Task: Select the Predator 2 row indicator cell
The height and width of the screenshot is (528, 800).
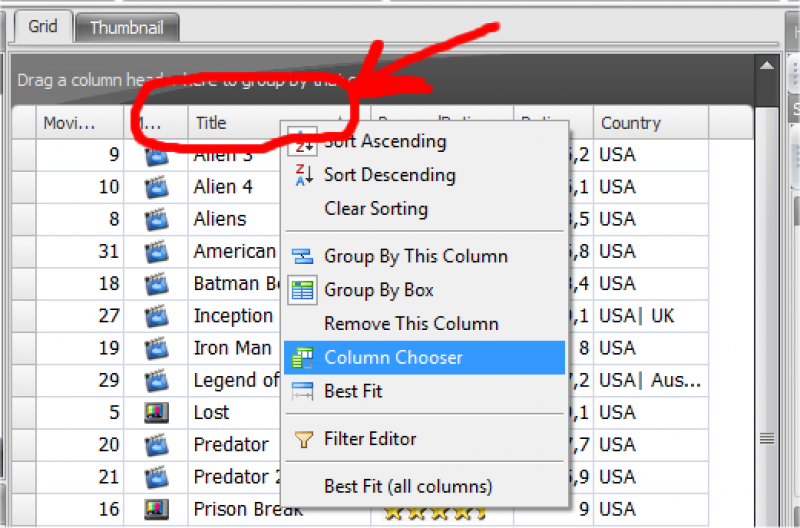Action: point(24,477)
